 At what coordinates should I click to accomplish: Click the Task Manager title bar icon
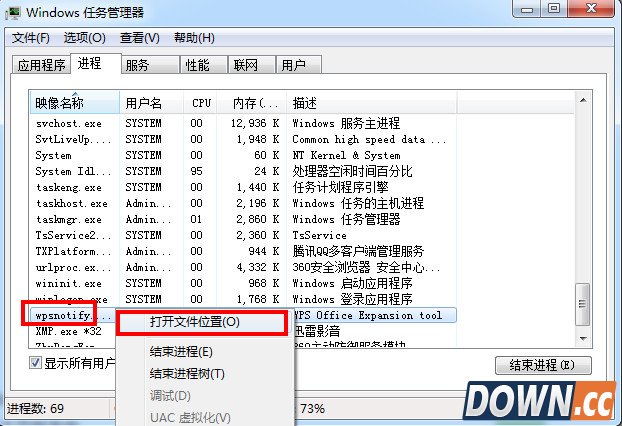[13, 12]
